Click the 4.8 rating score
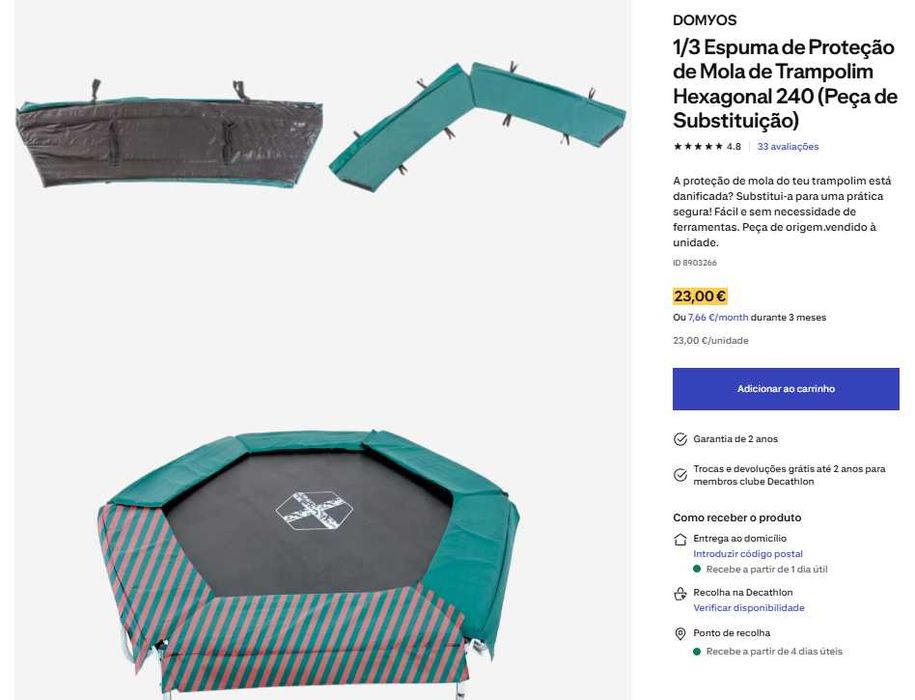This screenshot has width=915, height=700. click(734, 146)
